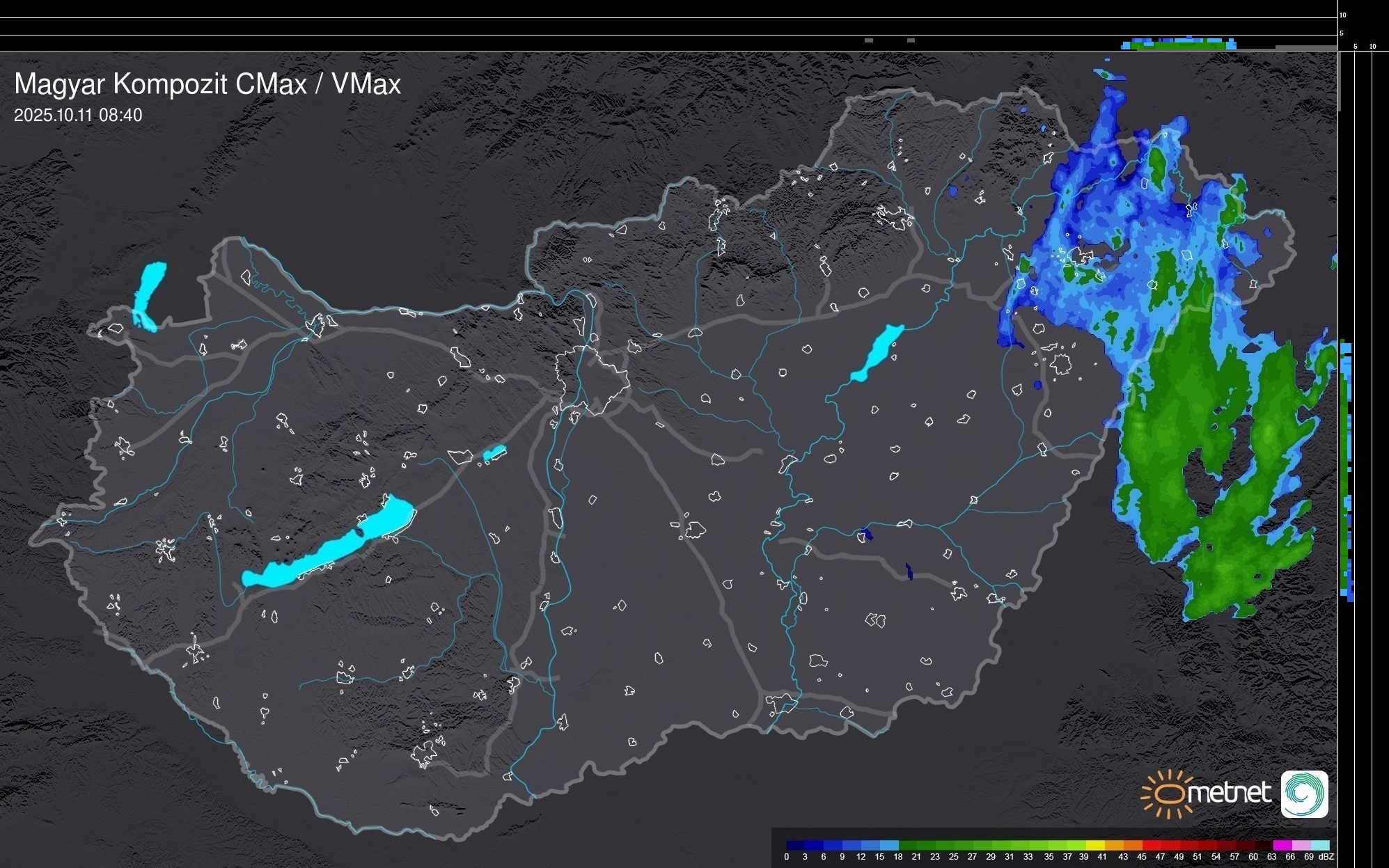Click the bright red 45 dBZ legend swatch
The height and width of the screenshot is (868, 1389).
tap(1152, 845)
